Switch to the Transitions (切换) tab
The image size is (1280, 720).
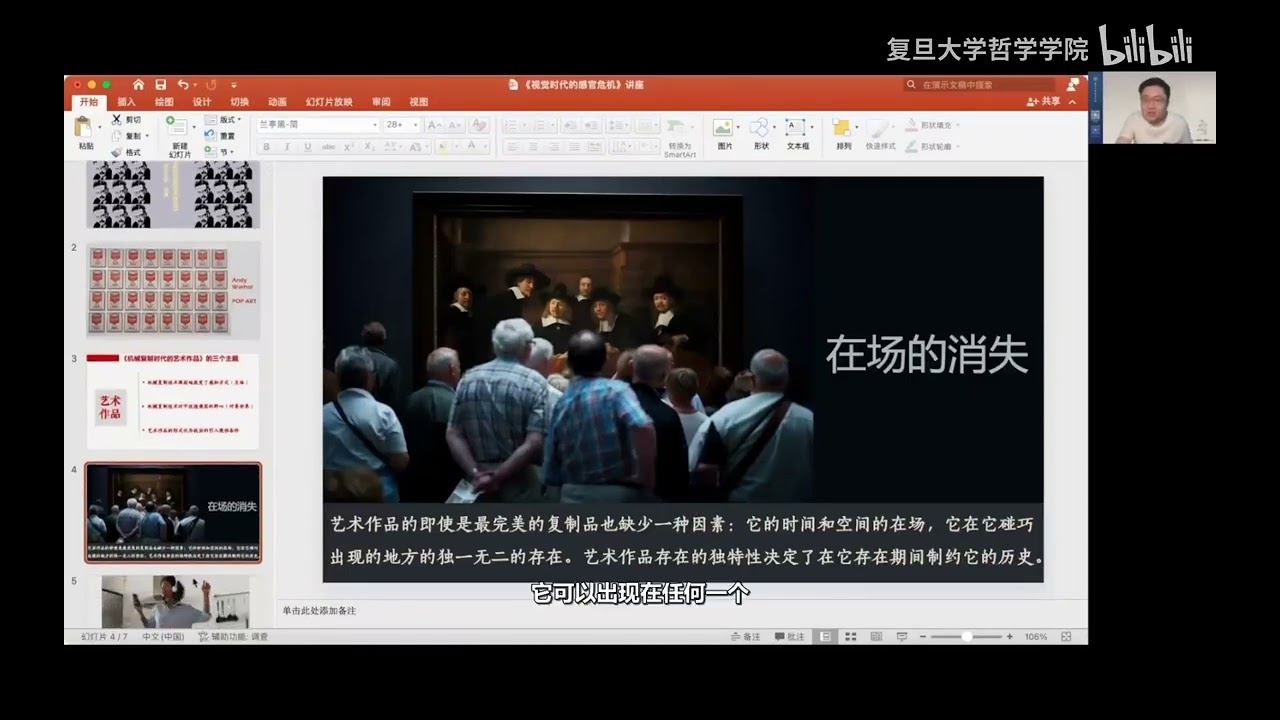pyautogui.click(x=240, y=102)
